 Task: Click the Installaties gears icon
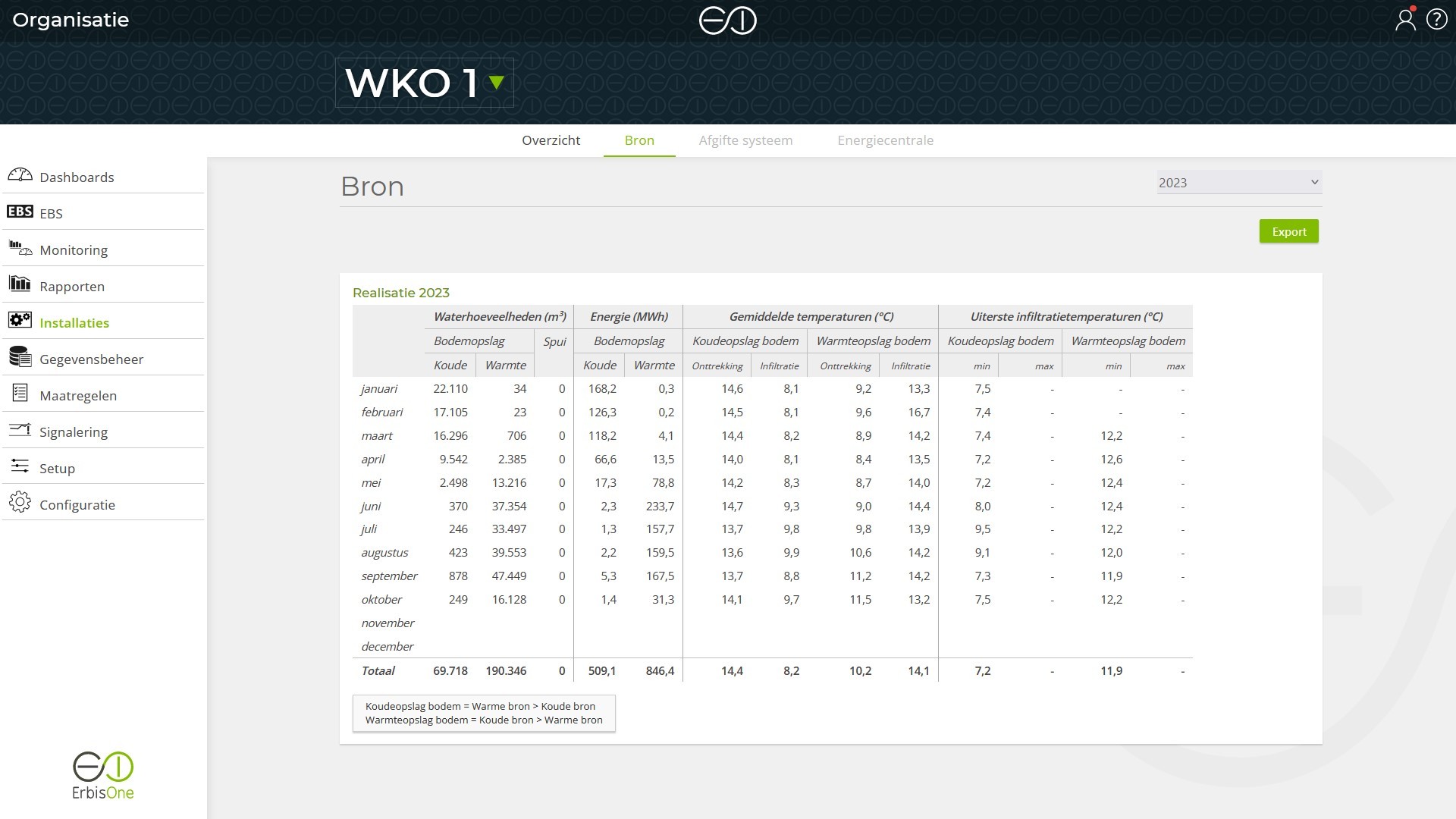(20, 320)
